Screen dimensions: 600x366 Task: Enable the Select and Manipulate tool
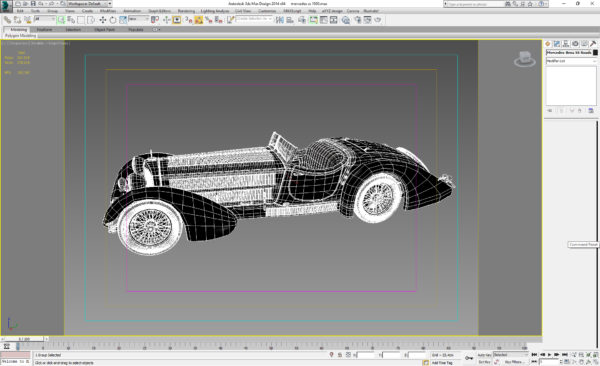[x=166, y=20]
